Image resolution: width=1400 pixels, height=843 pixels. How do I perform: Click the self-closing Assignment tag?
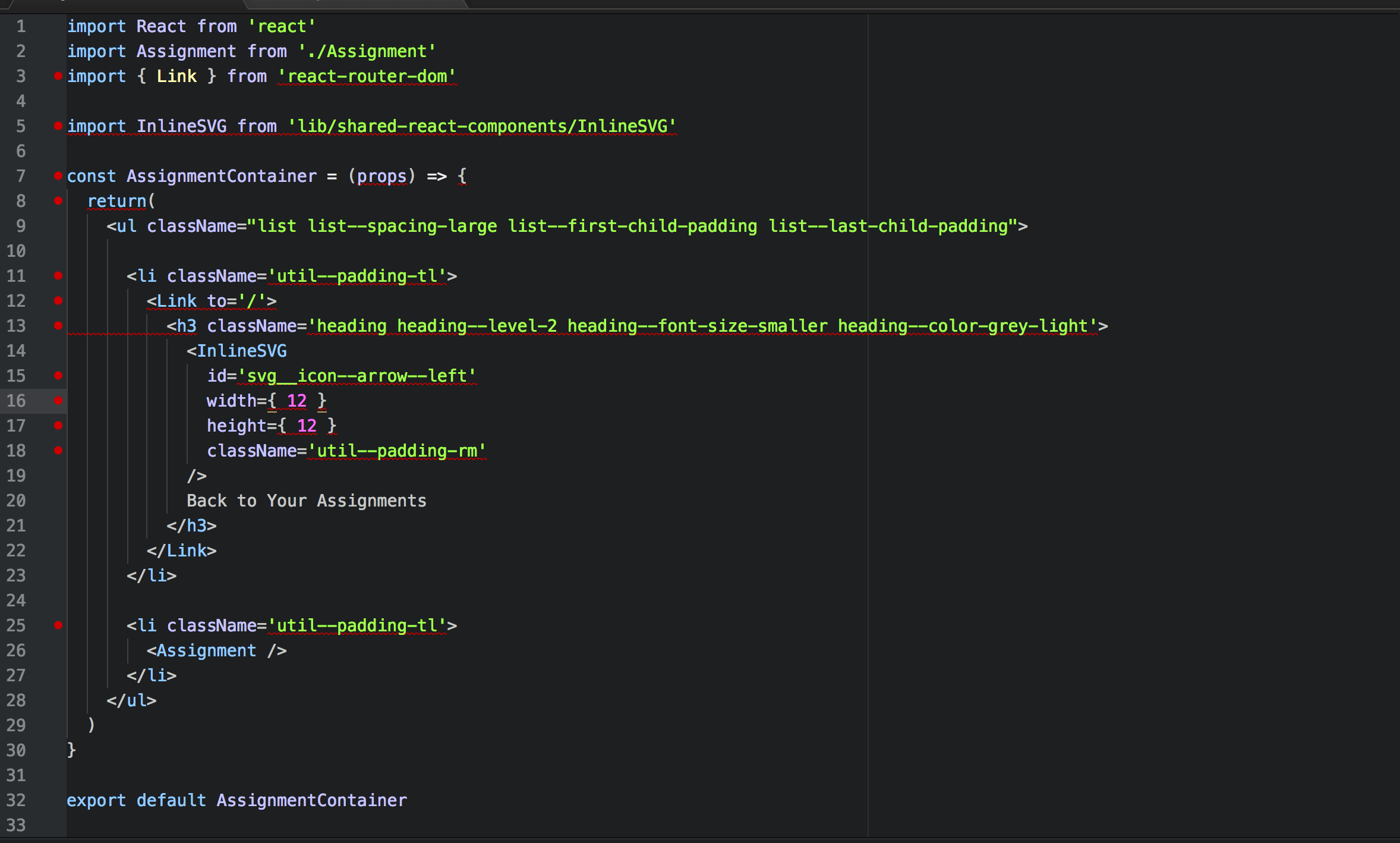(x=216, y=650)
